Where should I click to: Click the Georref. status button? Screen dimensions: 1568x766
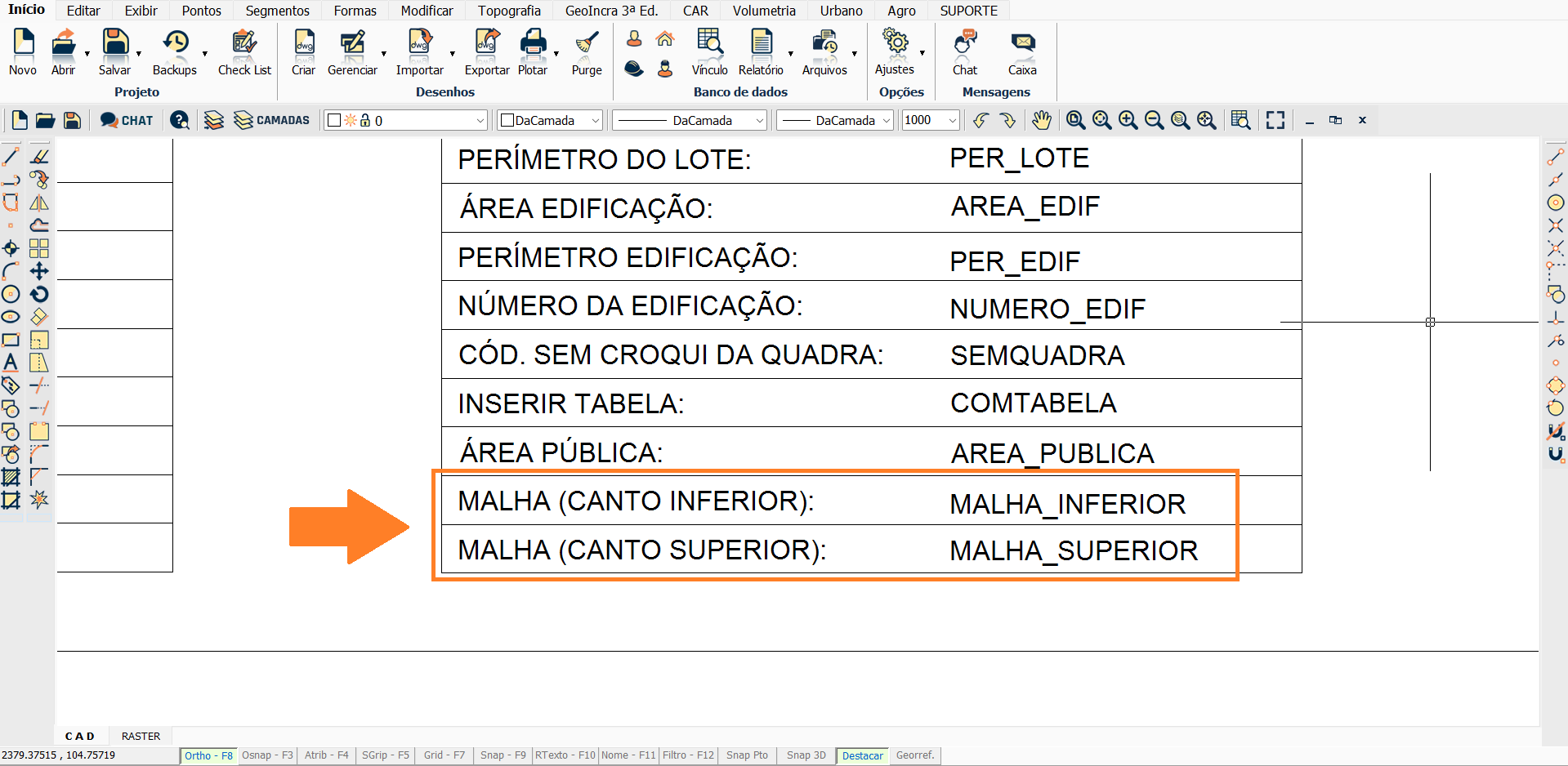tap(914, 755)
